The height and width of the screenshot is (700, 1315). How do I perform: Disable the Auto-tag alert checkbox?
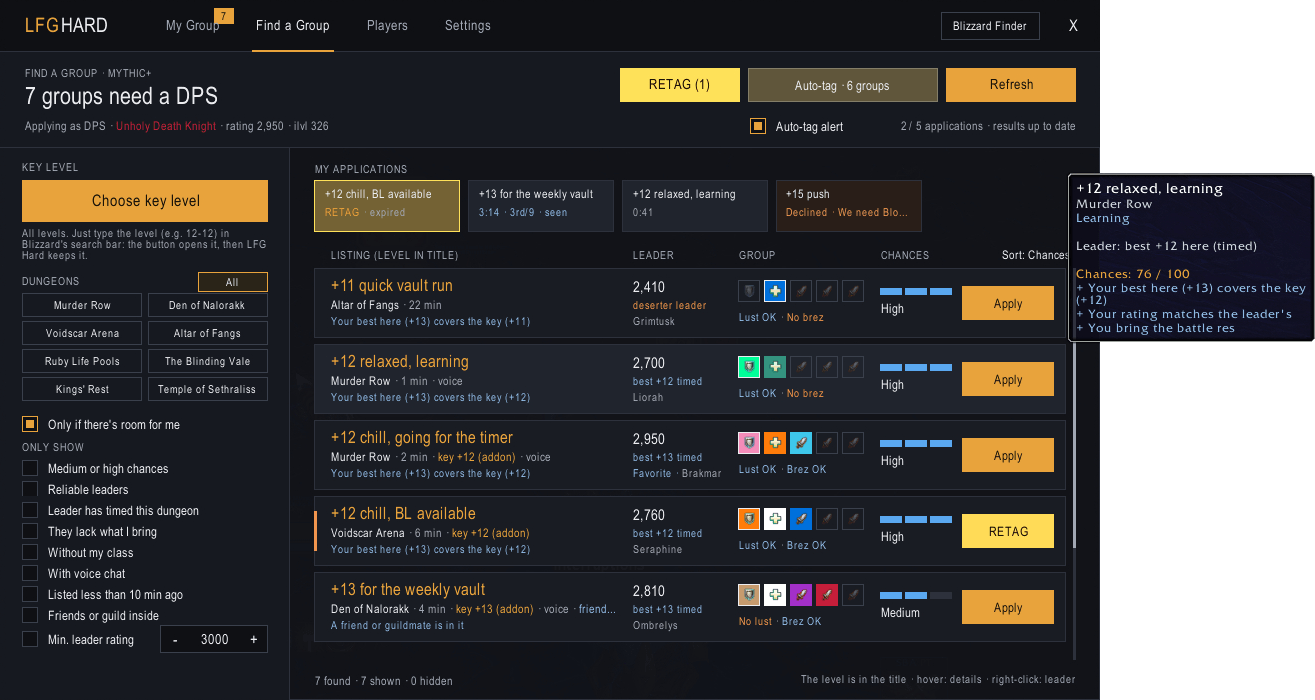(758, 126)
